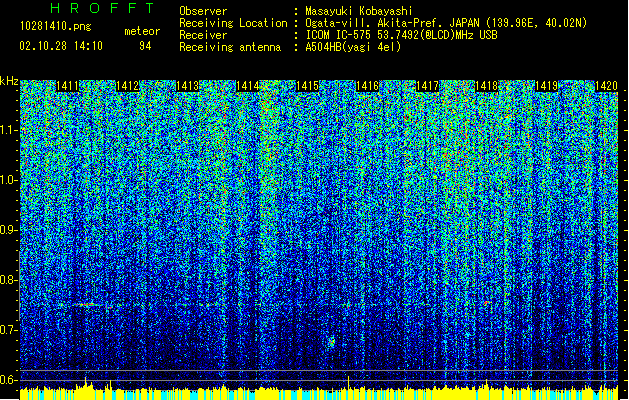Click the 1418 time marker
The height and width of the screenshot is (400, 629).
pos(487,86)
